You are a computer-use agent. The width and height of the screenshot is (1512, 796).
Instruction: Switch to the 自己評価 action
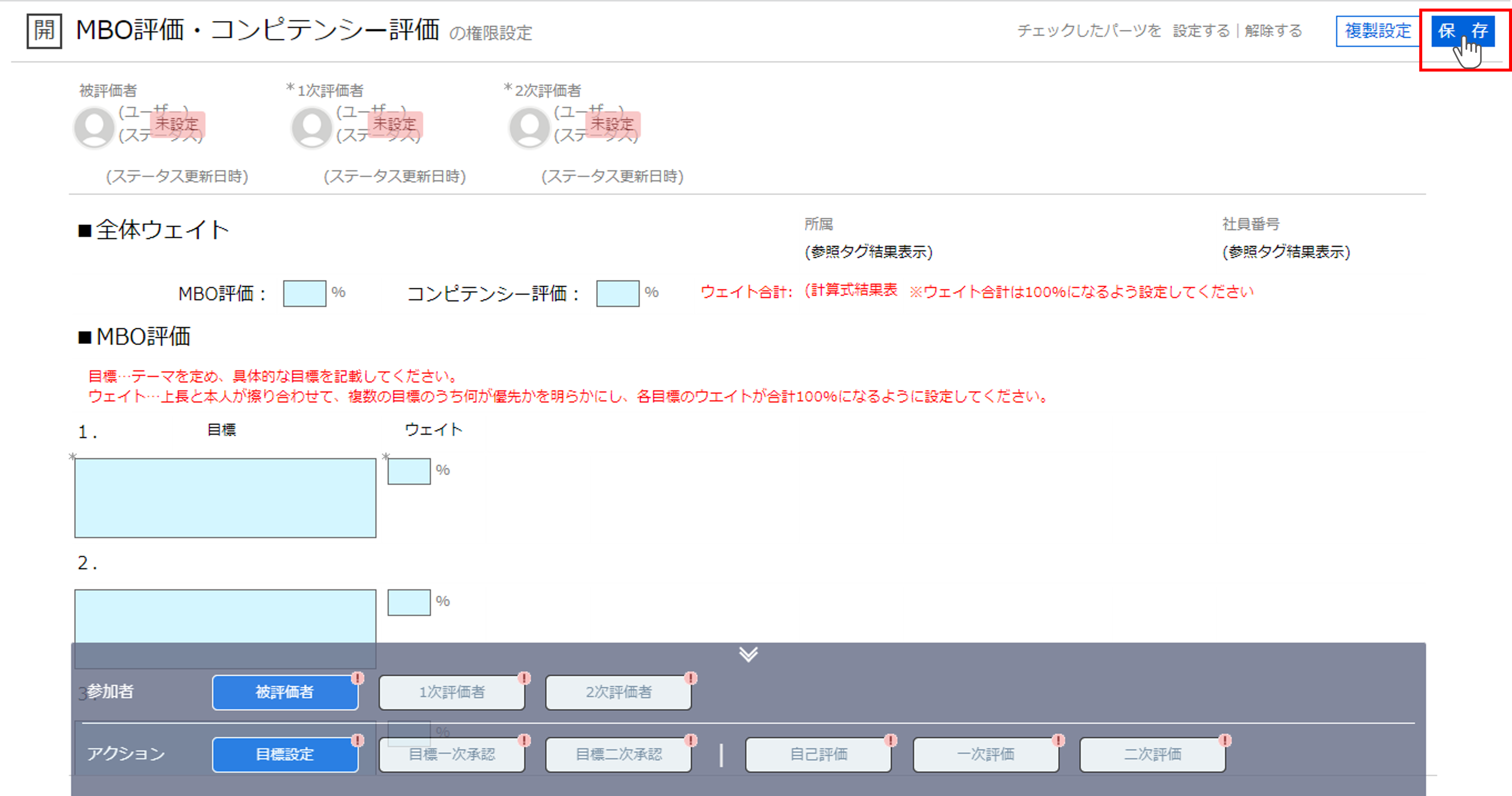coord(818,755)
